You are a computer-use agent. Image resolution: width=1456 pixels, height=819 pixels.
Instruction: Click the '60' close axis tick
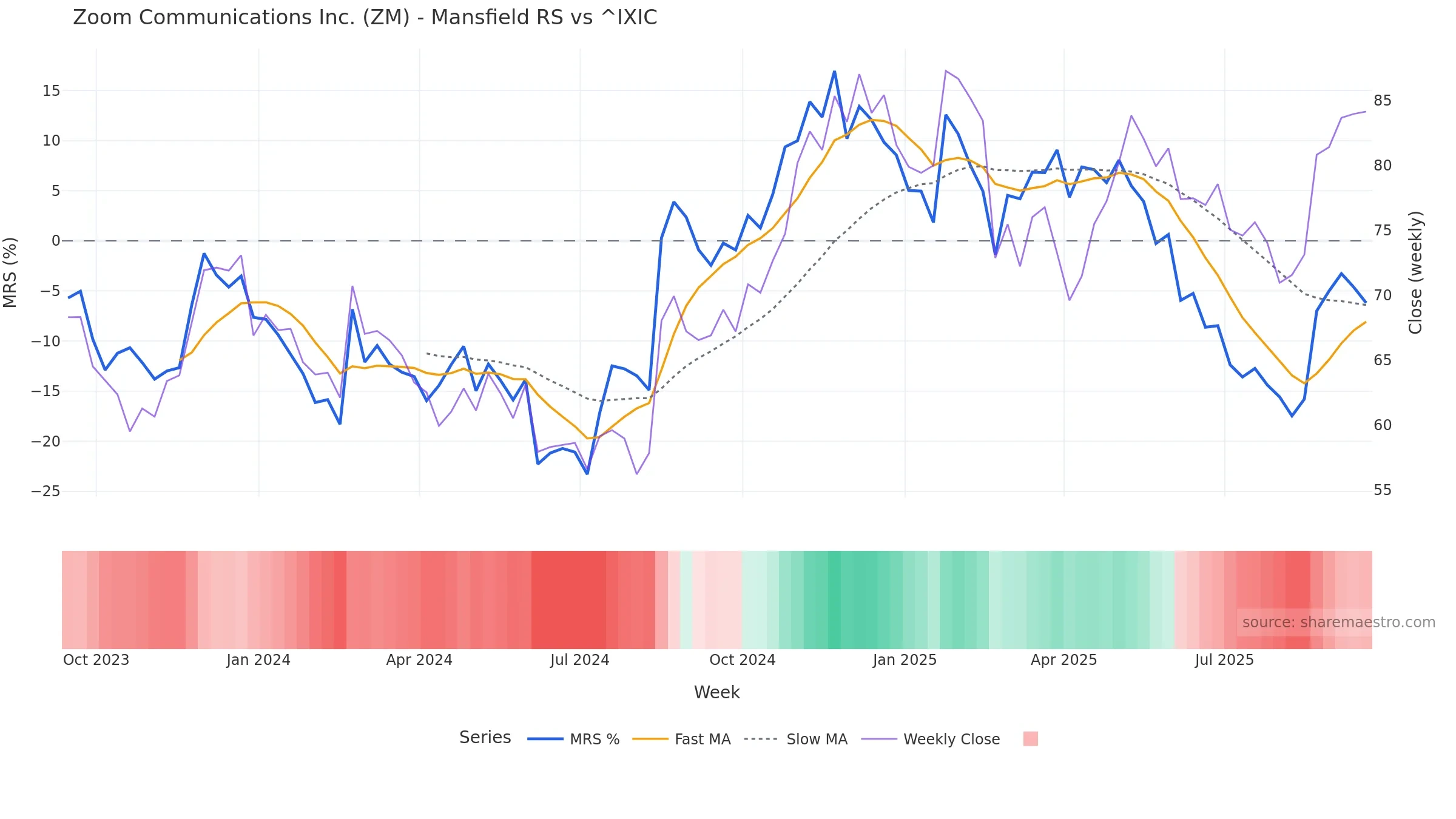[x=1383, y=425]
